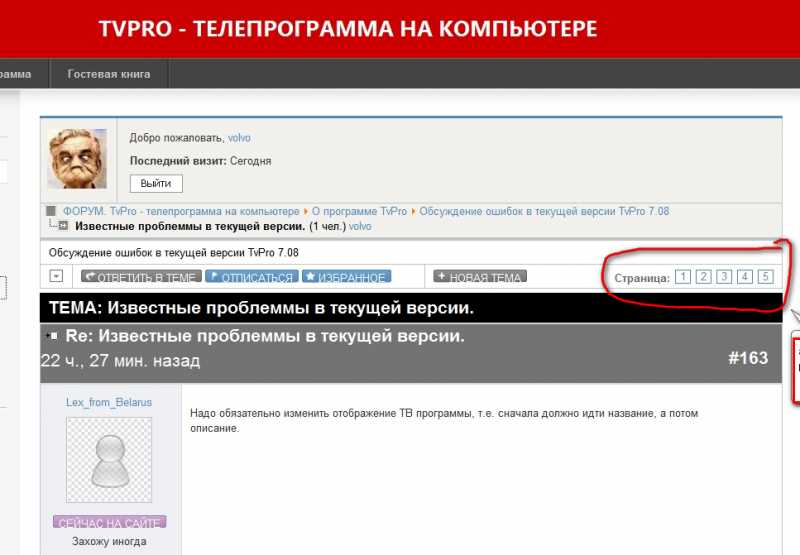Click post icon before Re: Известные проблеммы

point(51,336)
